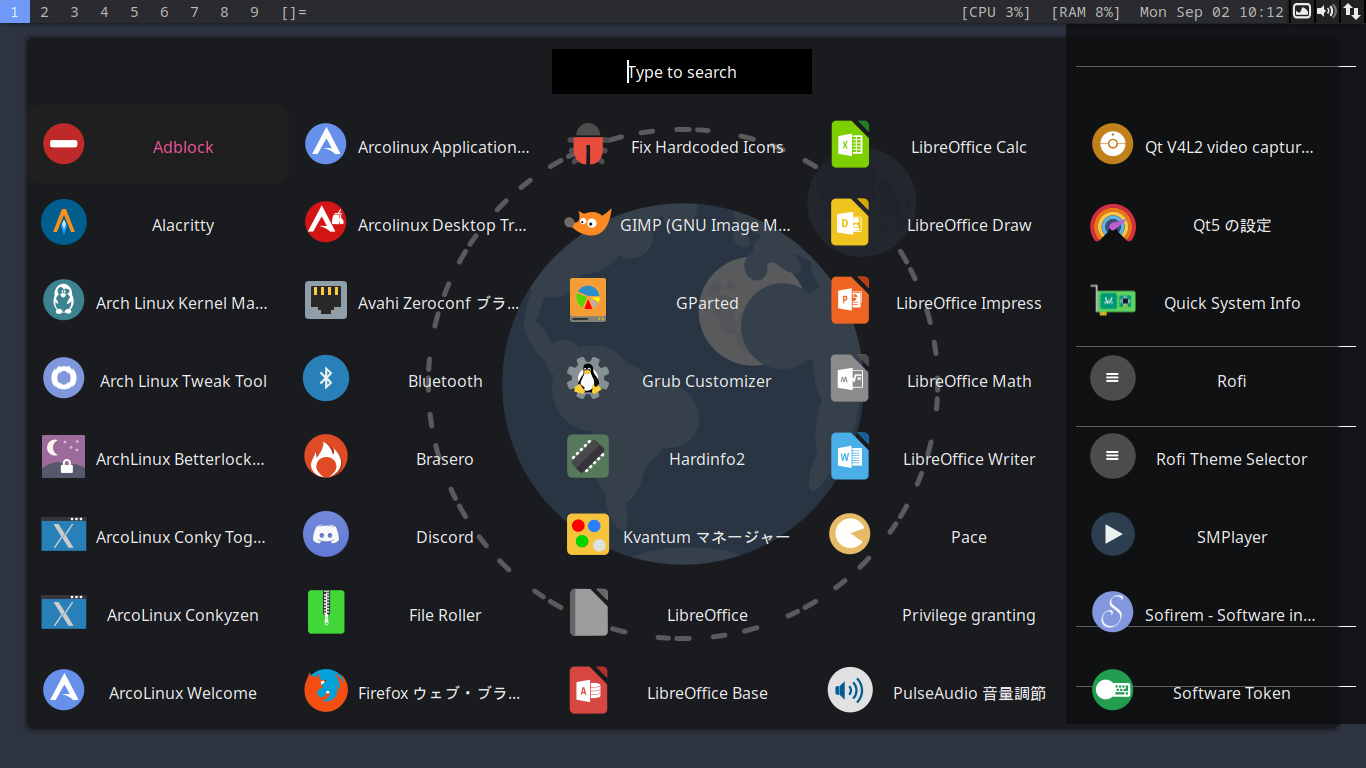Click the 'Mon Sep 02 10:12' clock
The image size is (1366, 768).
[1211, 12]
